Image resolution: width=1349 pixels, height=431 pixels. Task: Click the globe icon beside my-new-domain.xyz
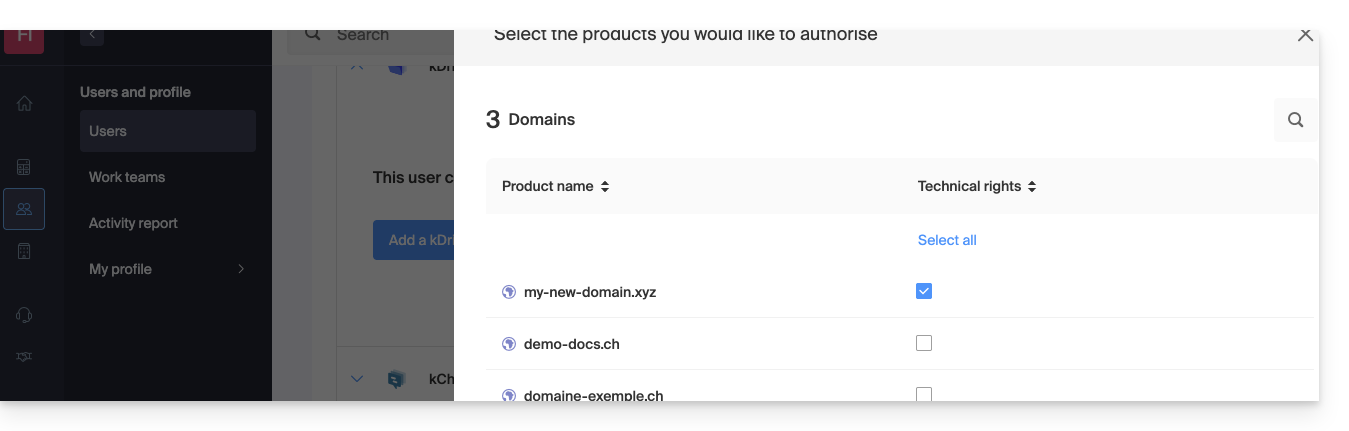pos(509,292)
